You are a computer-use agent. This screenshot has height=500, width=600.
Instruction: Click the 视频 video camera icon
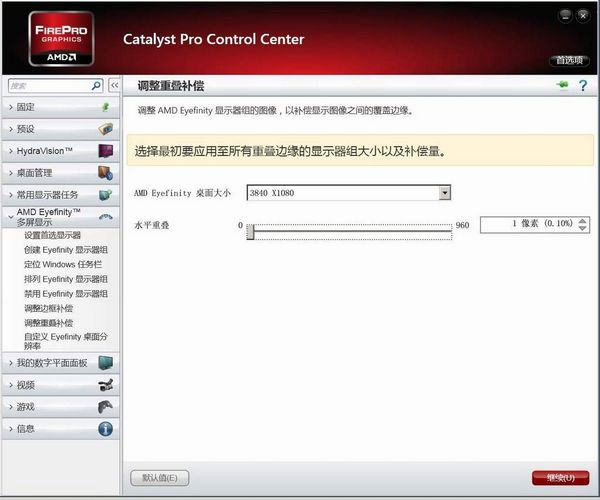pyautogui.click(x=106, y=385)
